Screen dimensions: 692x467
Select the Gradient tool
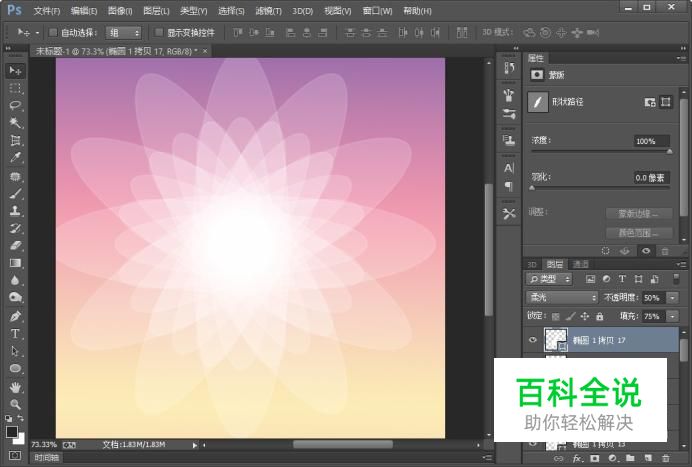pyautogui.click(x=15, y=263)
